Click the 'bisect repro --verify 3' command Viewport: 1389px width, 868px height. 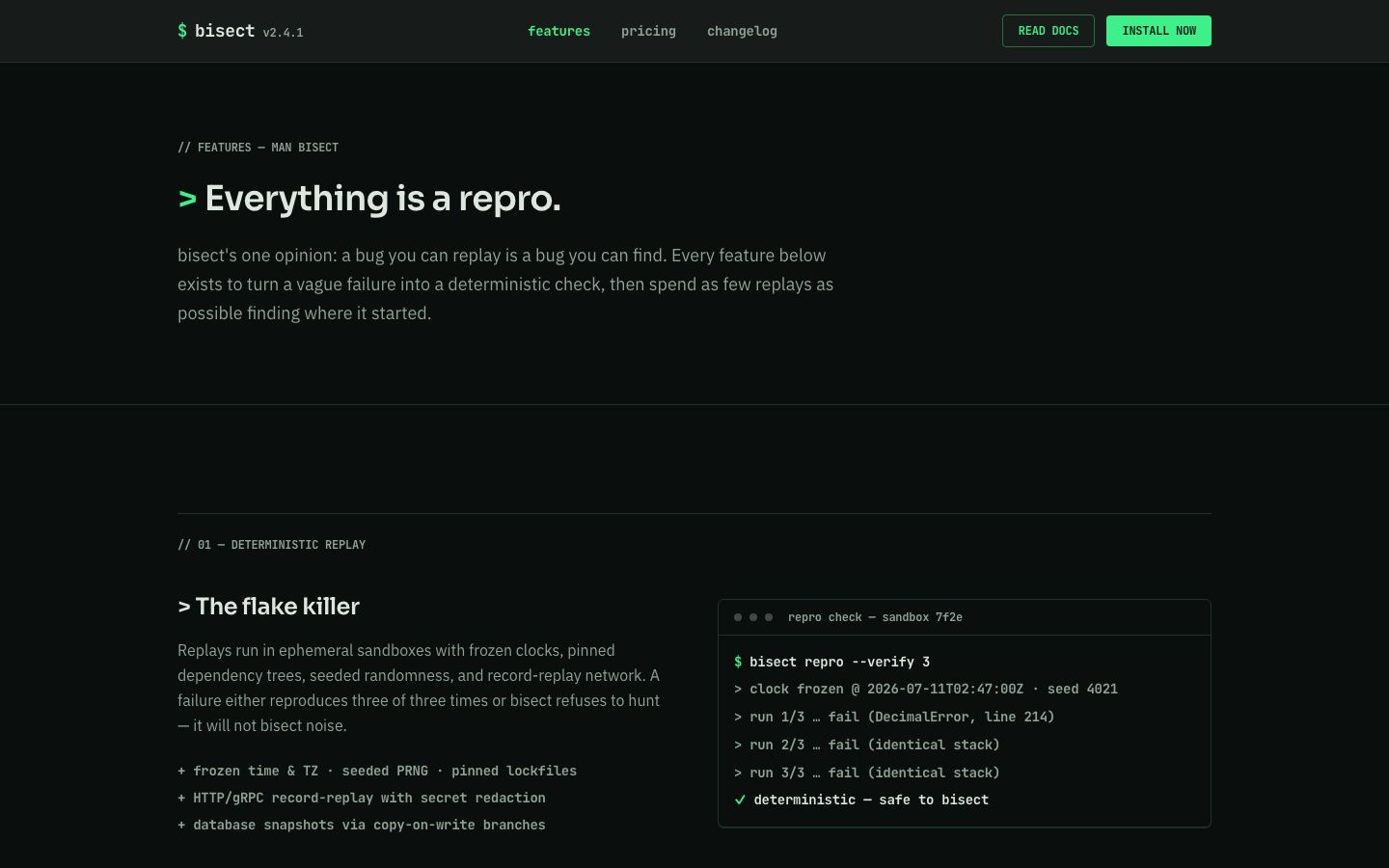pyautogui.click(x=839, y=662)
